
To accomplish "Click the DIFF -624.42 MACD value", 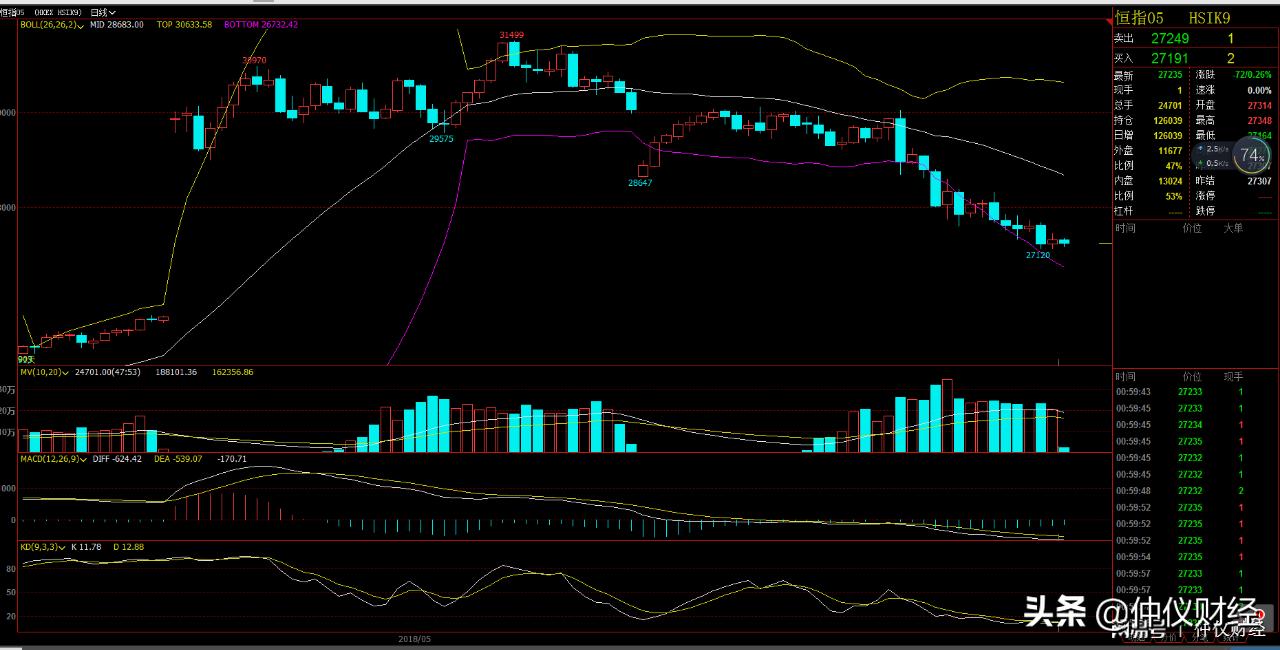I will click(119, 459).
